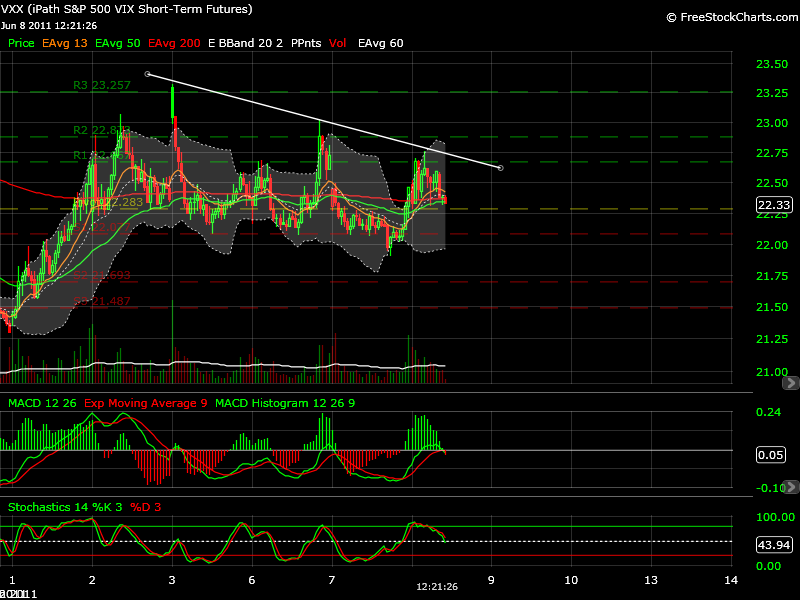This screenshot has width=800, height=600.
Task: Toggle the Price legend item
Action: click(21, 44)
